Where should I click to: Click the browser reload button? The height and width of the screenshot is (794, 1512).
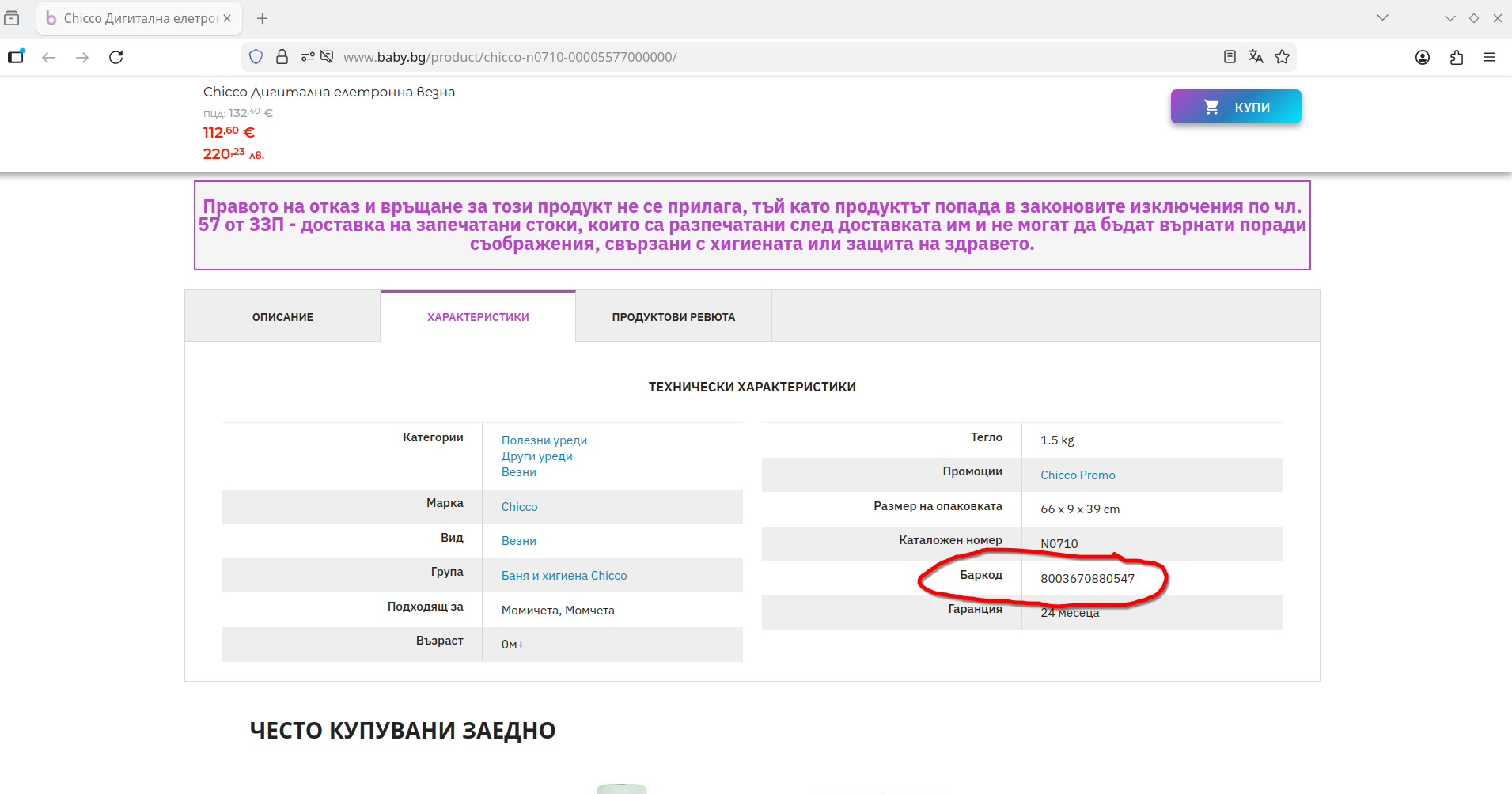116,57
